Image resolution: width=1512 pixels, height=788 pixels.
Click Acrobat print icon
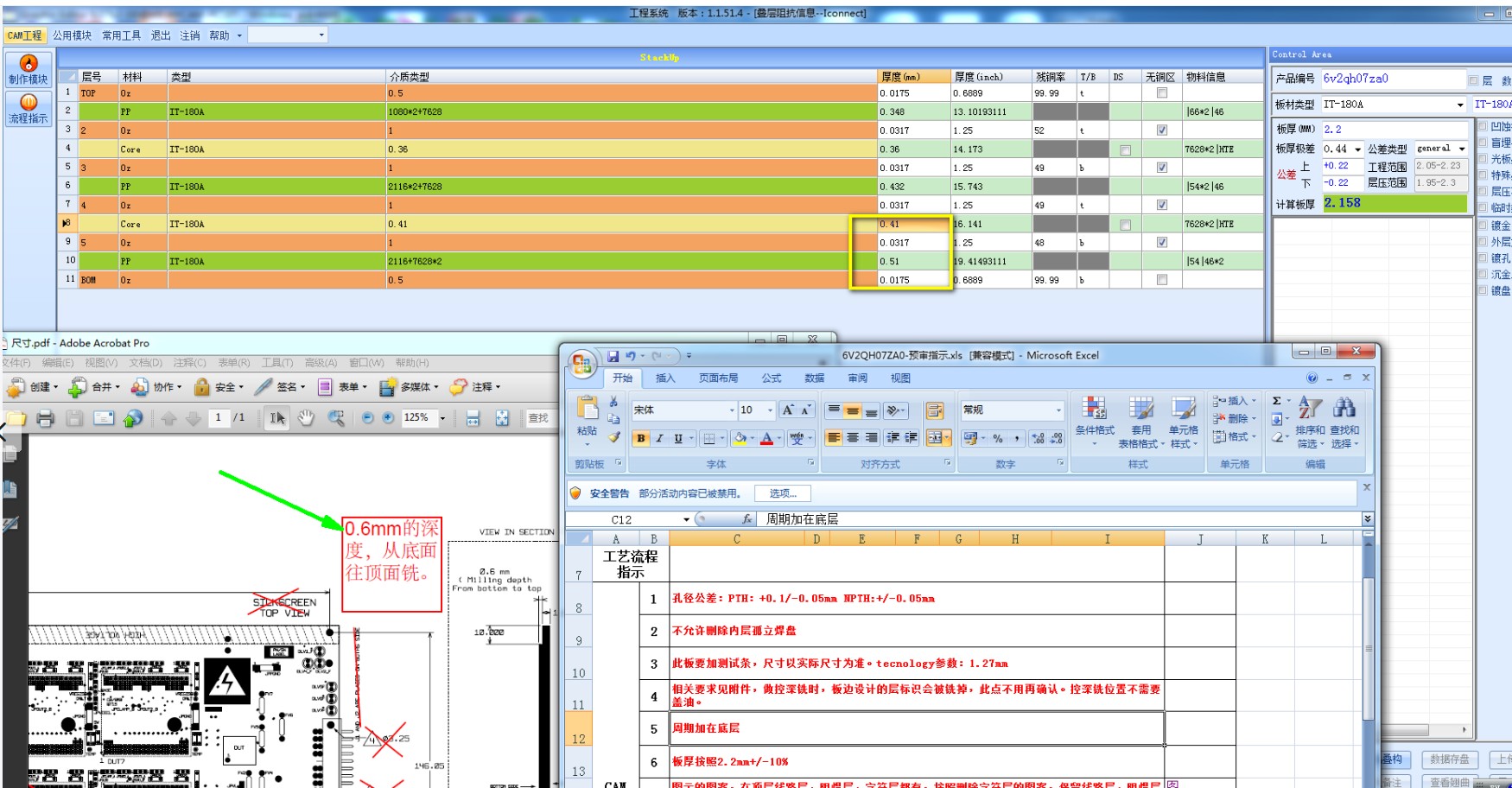click(46, 418)
